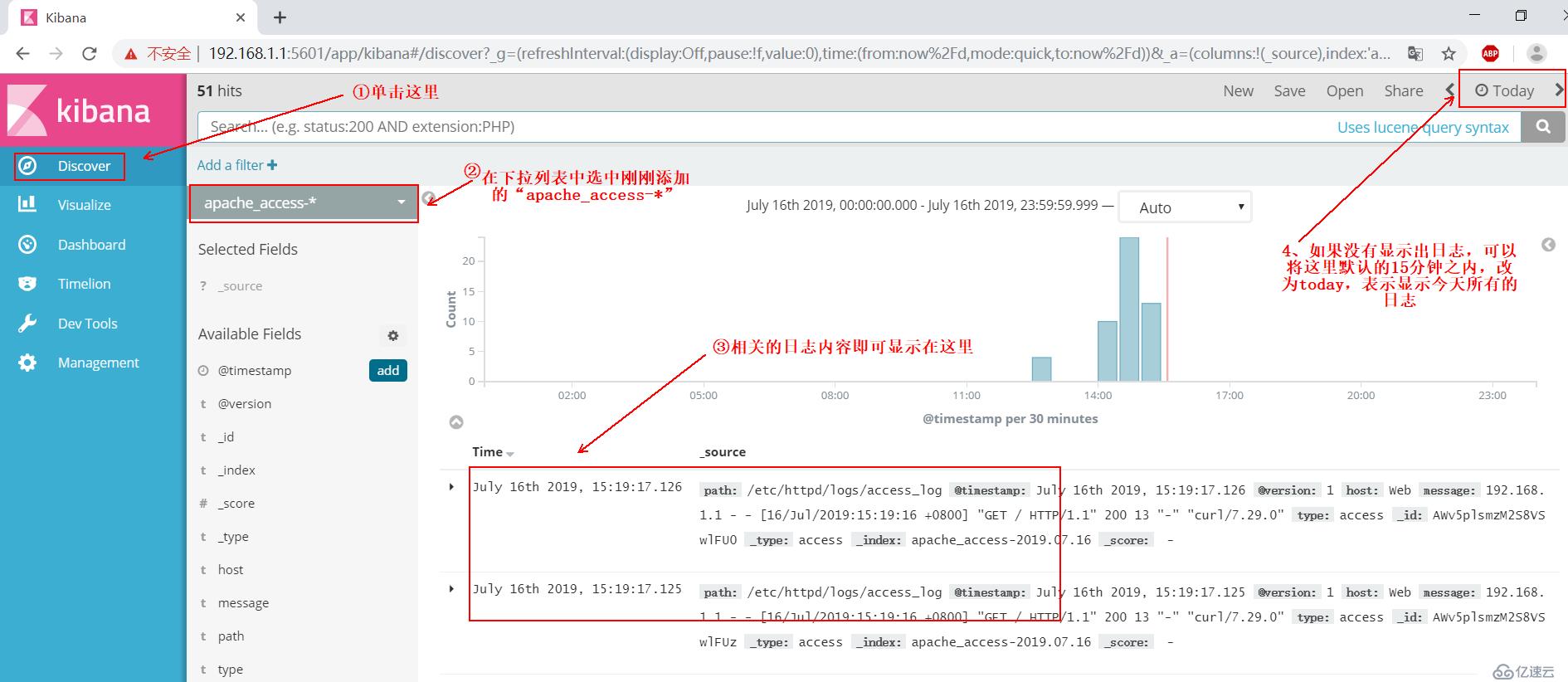
Task: Bookmark page with the star icon
Action: point(1449,54)
